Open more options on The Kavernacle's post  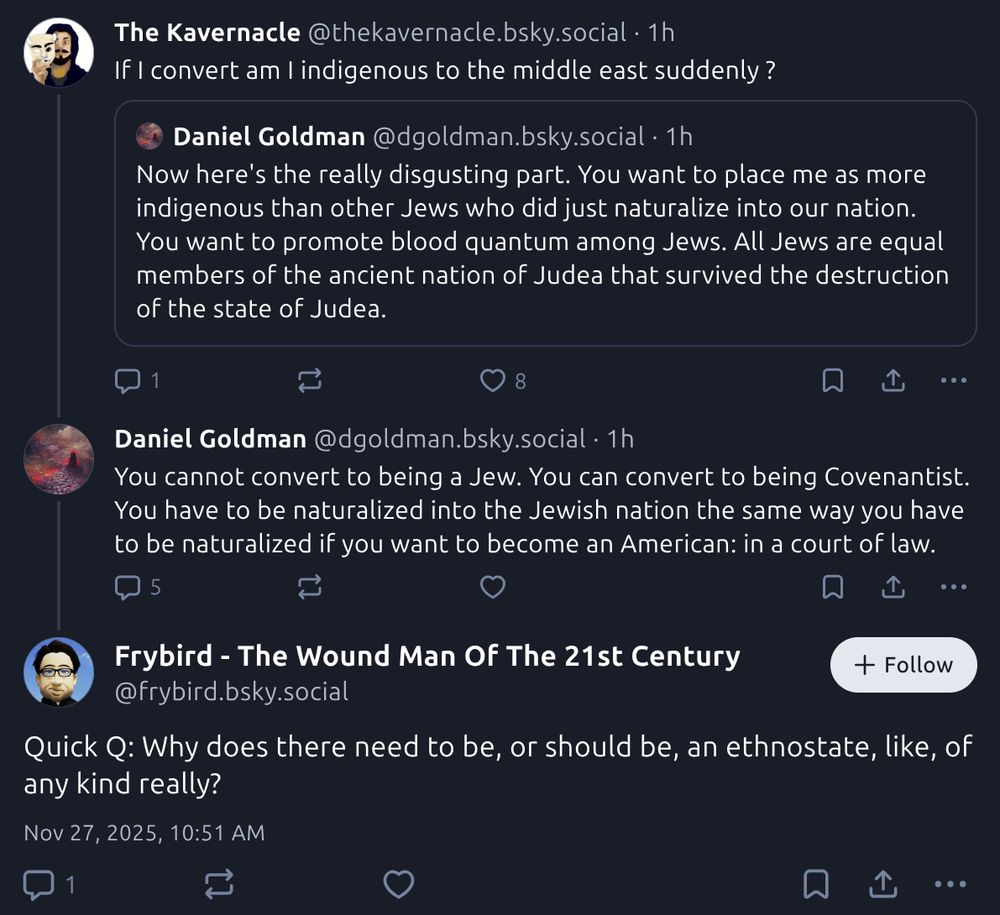pyautogui.click(x=954, y=380)
